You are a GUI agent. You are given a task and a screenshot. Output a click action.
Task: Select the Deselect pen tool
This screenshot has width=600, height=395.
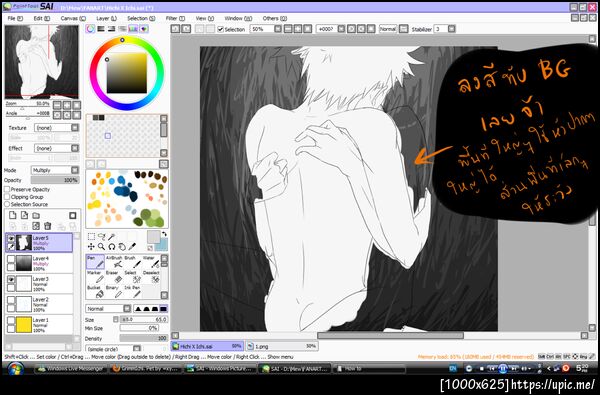tap(151, 277)
